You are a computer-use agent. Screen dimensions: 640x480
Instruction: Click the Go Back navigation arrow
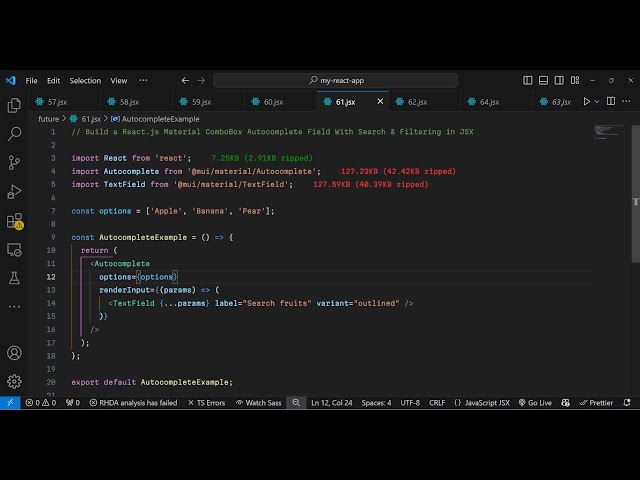pos(185,80)
